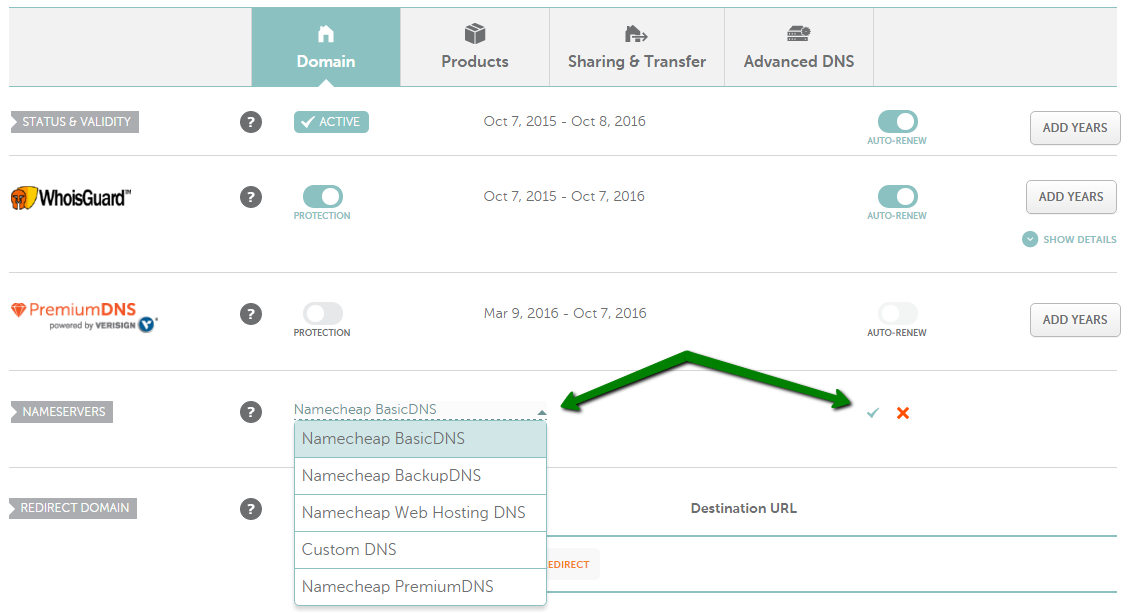Click the Nameservers section label
The height and width of the screenshot is (613, 1134).
coord(62,412)
